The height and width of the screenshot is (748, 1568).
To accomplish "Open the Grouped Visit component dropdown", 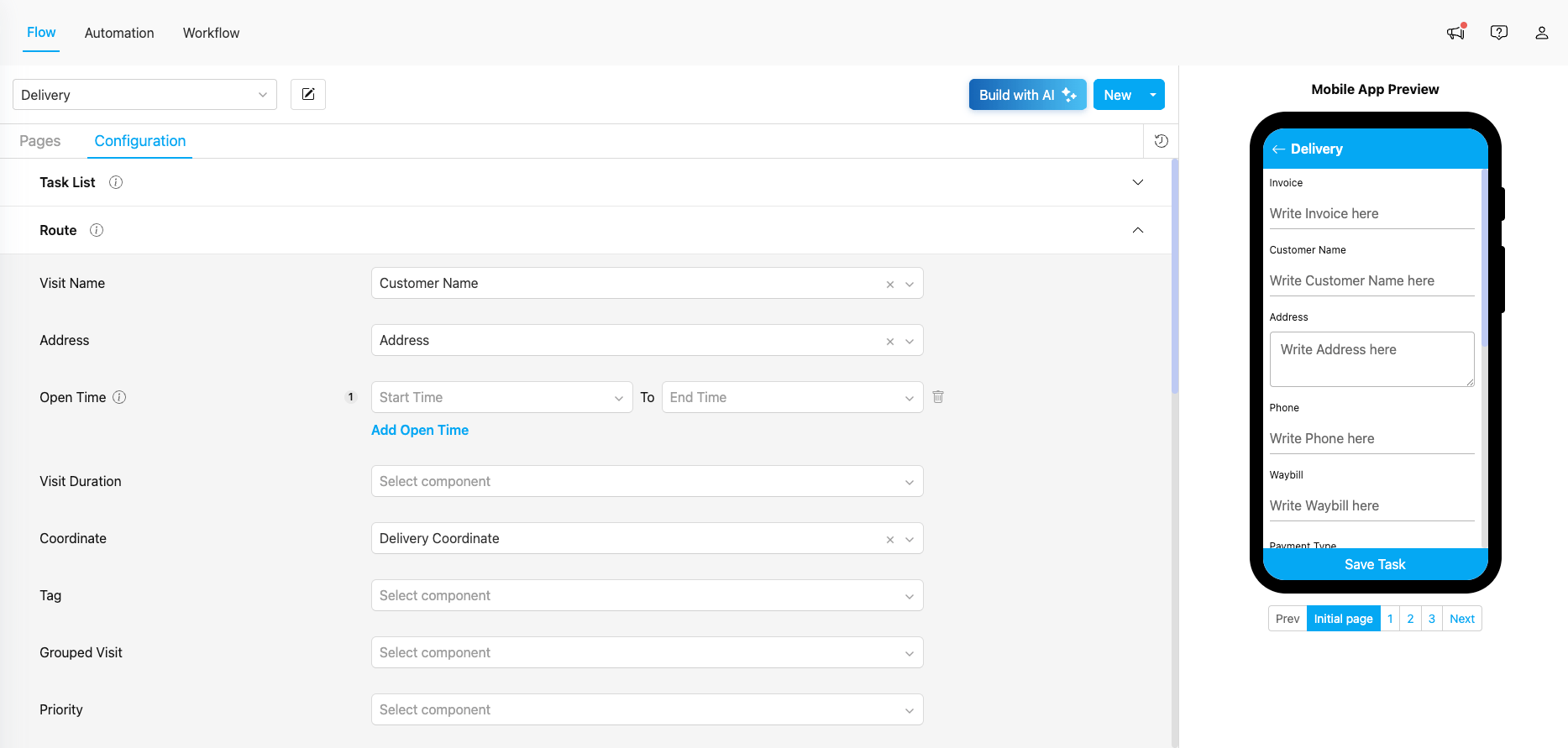I will click(647, 652).
